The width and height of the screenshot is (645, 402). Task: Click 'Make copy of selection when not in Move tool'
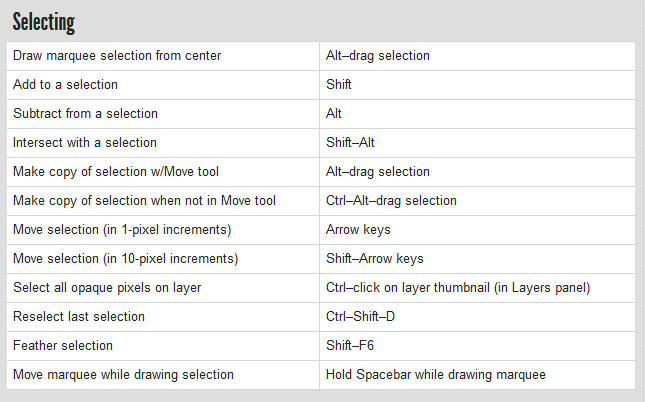(x=144, y=201)
